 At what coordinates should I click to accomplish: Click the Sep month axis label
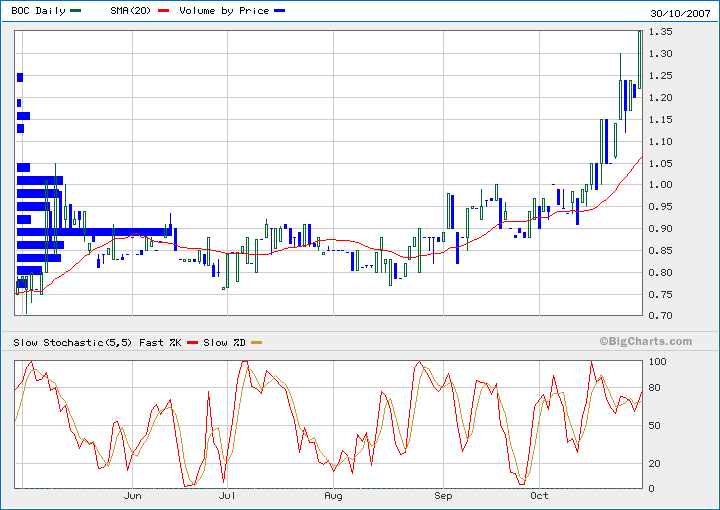point(443,496)
